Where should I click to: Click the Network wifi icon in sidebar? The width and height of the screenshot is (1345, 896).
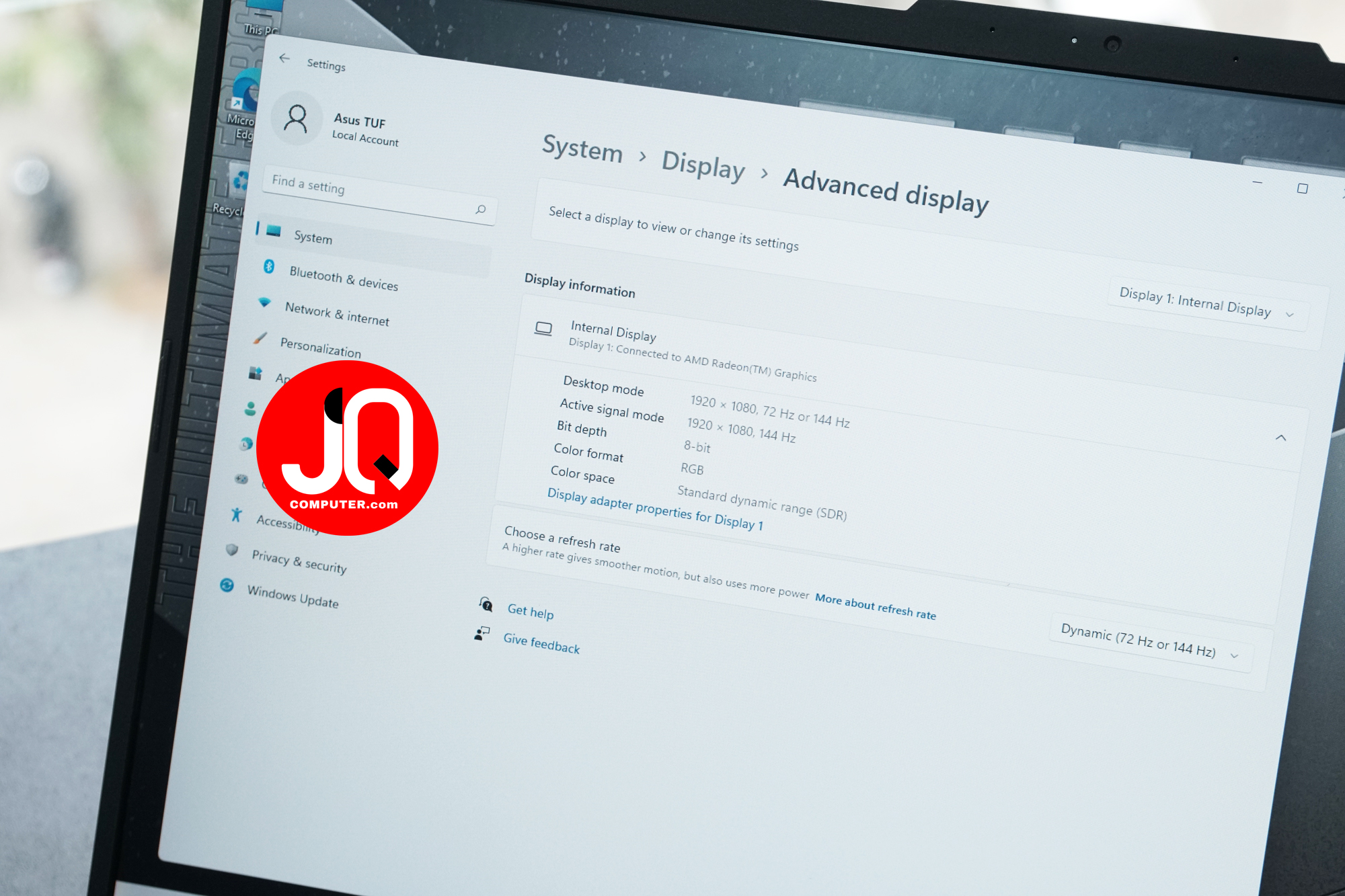265,302
